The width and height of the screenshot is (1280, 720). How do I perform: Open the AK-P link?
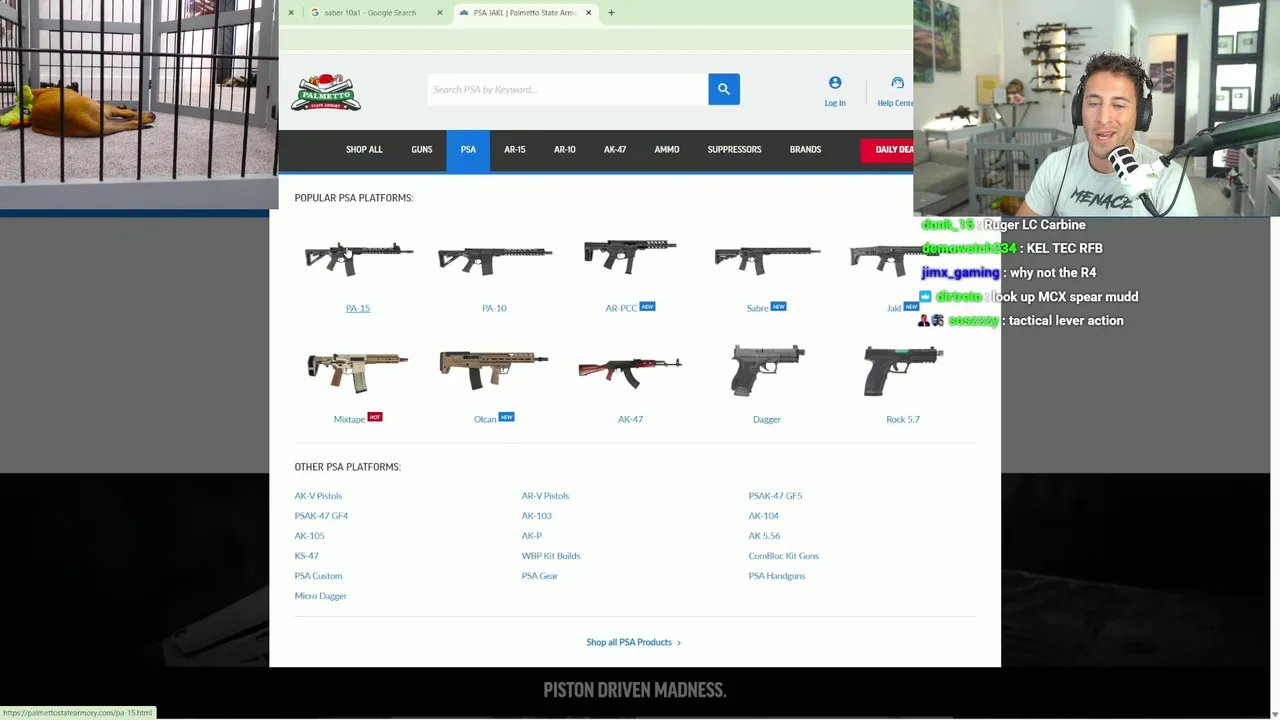point(531,536)
